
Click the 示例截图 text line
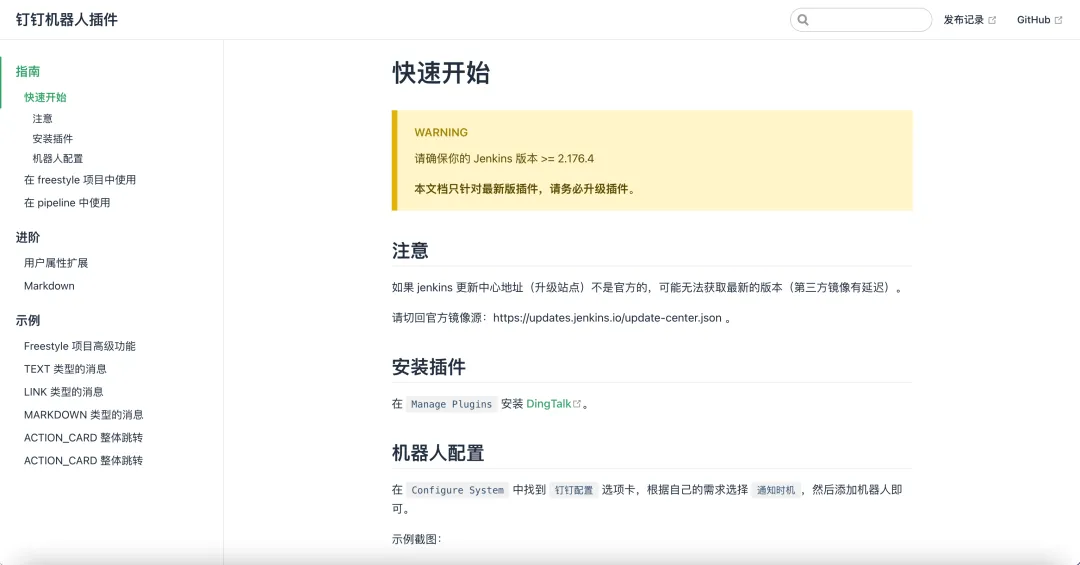coord(417,539)
